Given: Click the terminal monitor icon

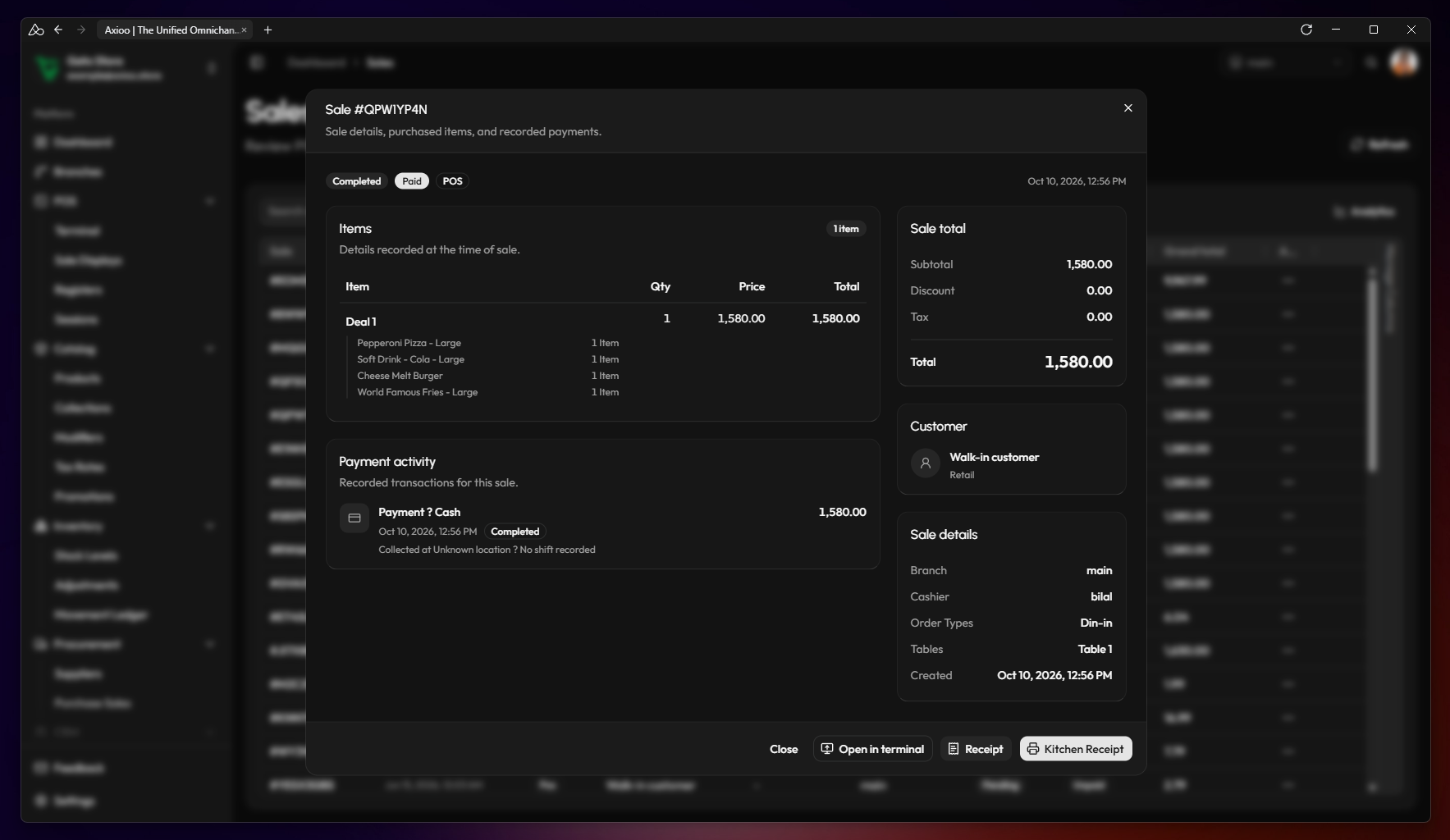Looking at the screenshot, I should coord(827,749).
